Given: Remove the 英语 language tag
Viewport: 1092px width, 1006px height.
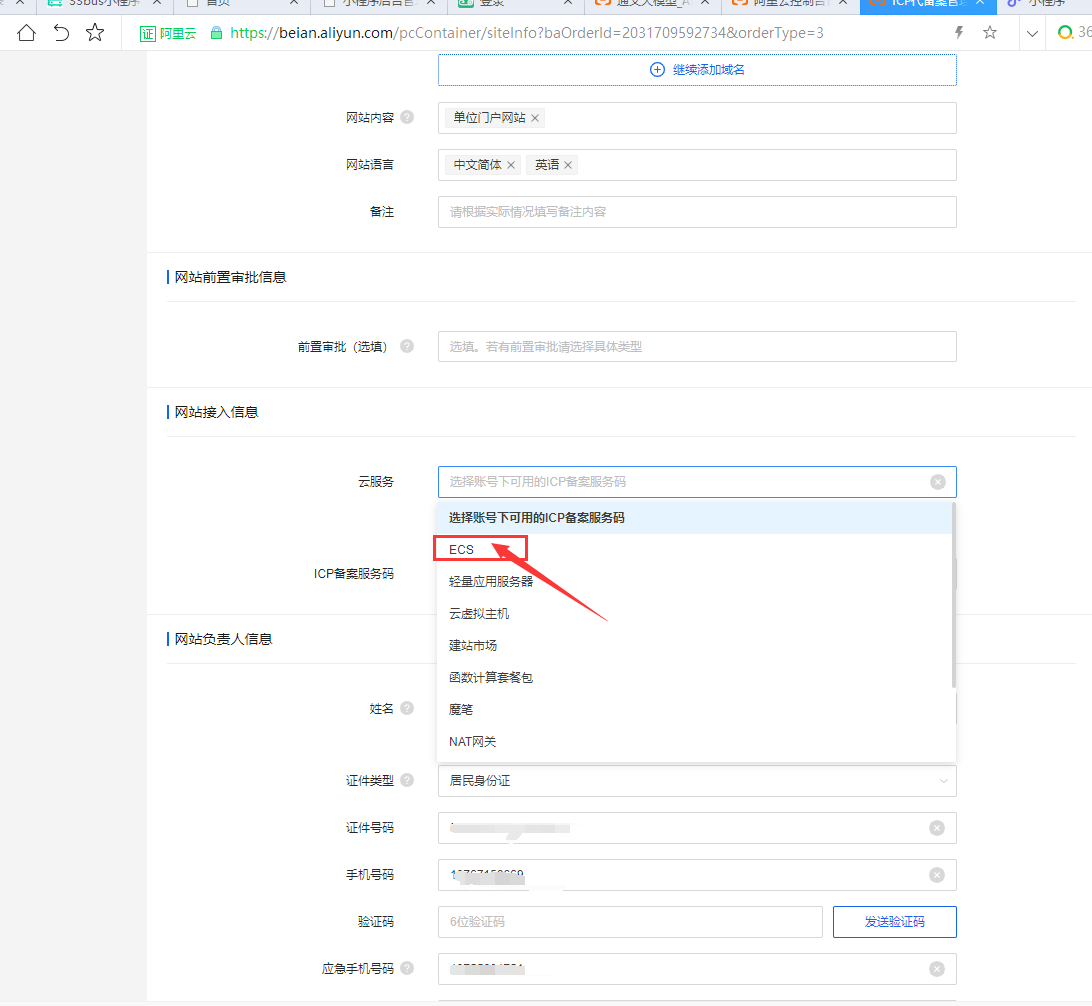Looking at the screenshot, I should click(x=568, y=165).
